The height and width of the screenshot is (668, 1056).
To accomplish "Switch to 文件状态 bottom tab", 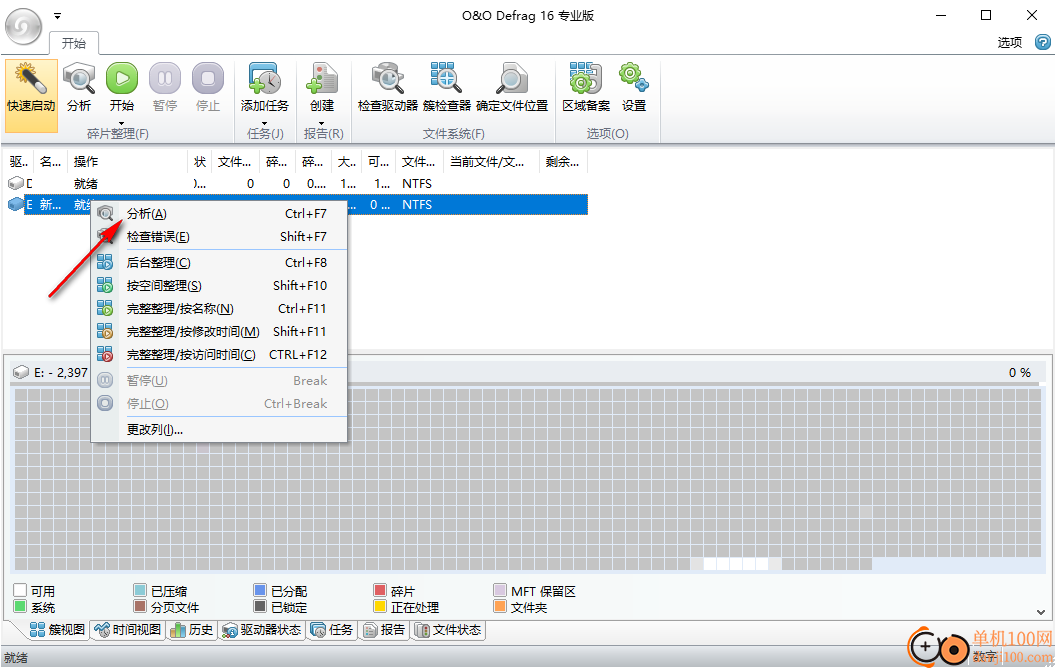I will tap(448, 630).
